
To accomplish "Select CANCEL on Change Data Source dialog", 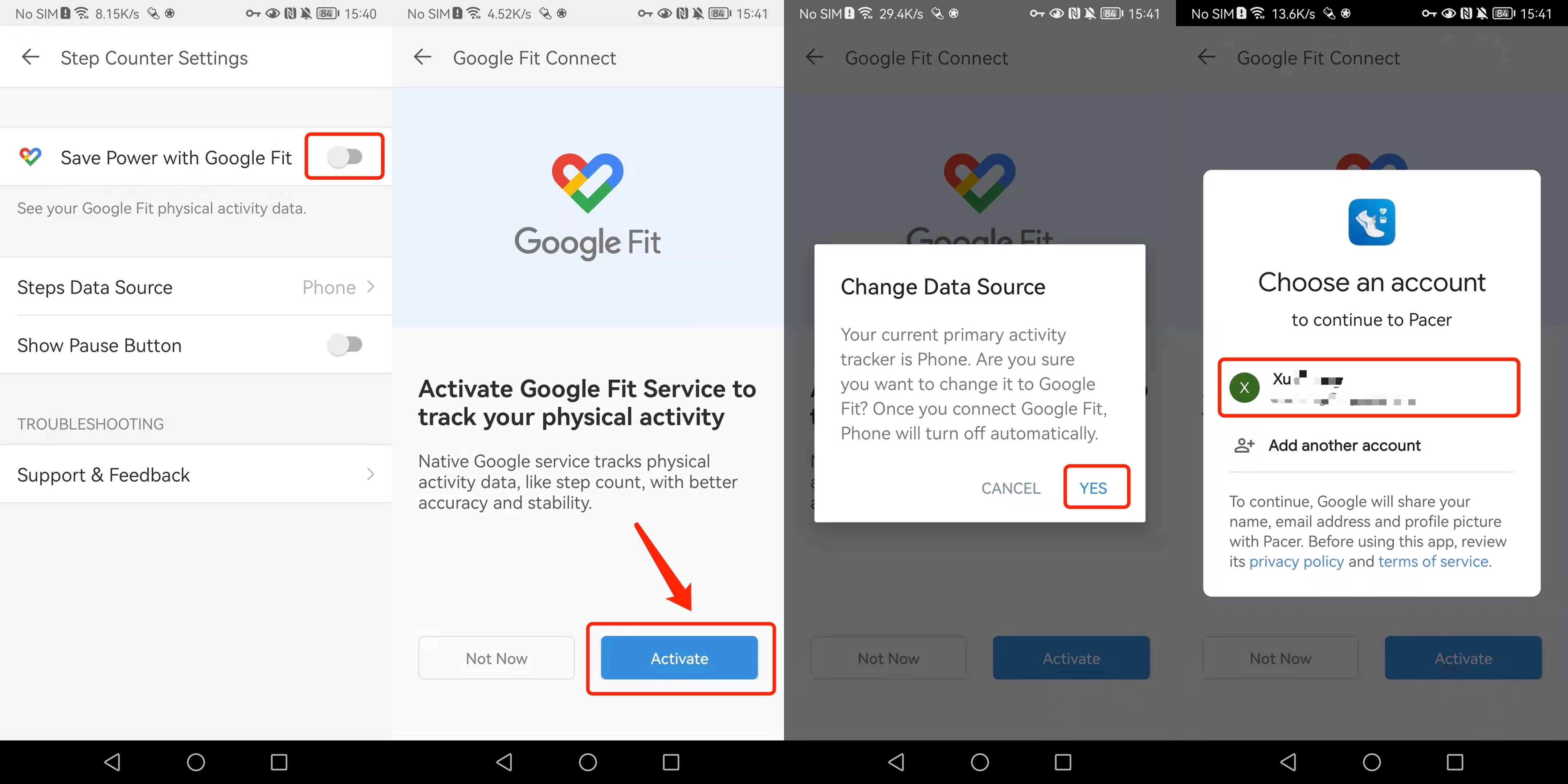I will click(x=1011, y=488).
